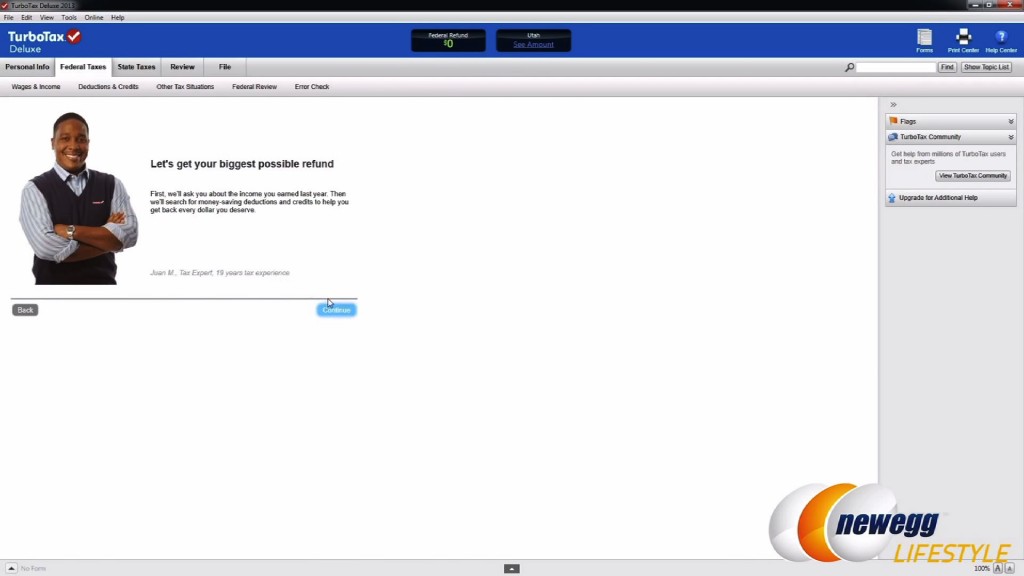The image size is (1024, 576).
Task: Click Show Topic List
Action: 986,67
